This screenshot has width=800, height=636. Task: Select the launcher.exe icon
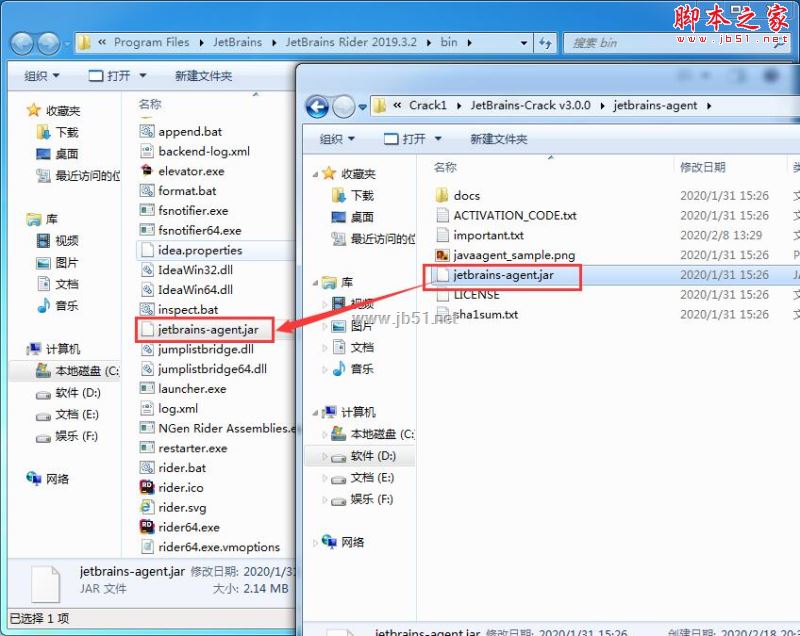(147, 389)
